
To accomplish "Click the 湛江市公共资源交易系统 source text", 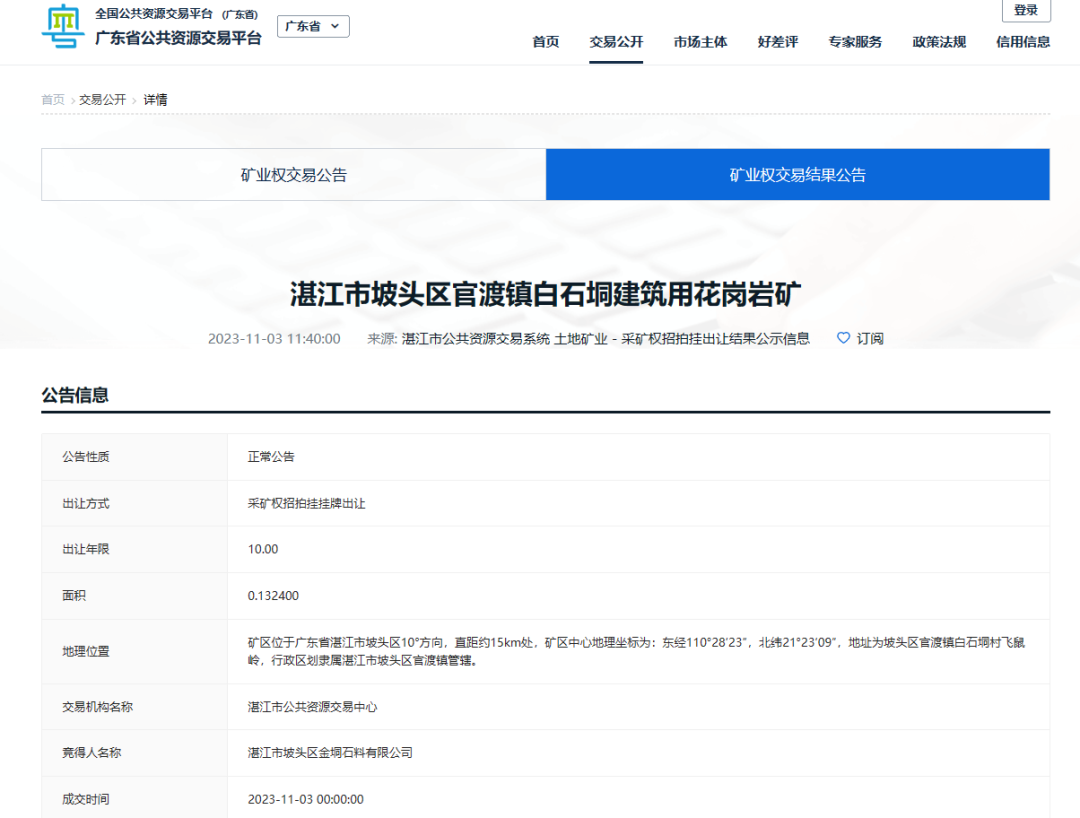I will tap(476, 339).
